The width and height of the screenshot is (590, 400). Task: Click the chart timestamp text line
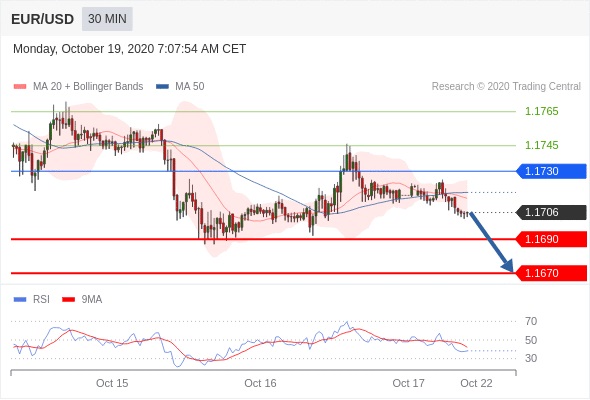[129, 49]
